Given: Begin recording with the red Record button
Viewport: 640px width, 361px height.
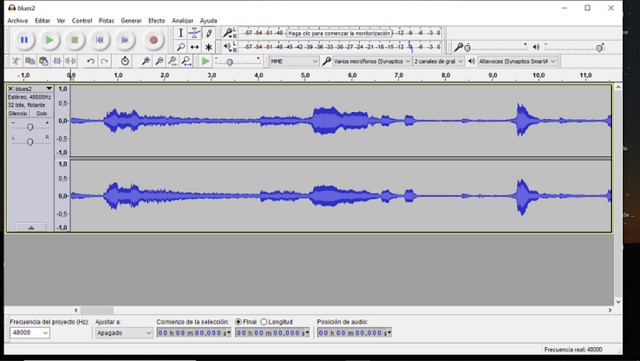Looking at the screenshot, I should [153, 40].
